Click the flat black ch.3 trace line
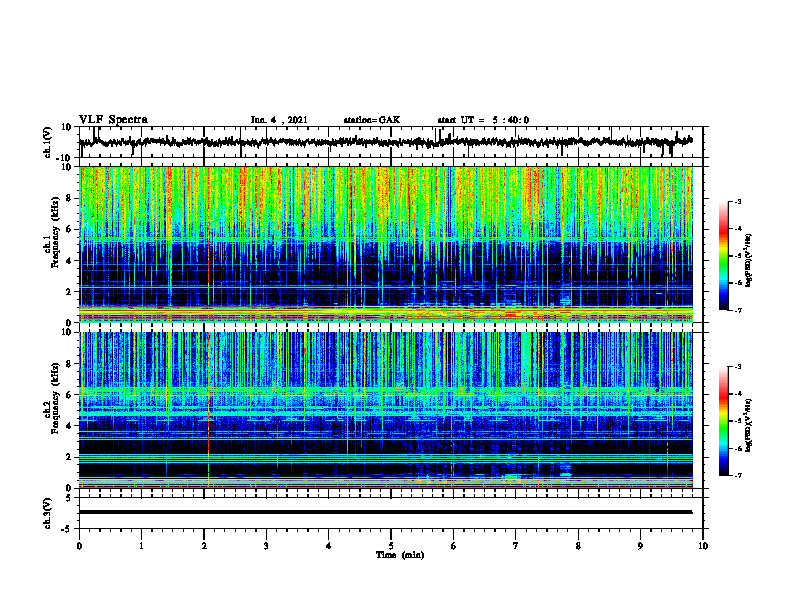 coord(386,512)
